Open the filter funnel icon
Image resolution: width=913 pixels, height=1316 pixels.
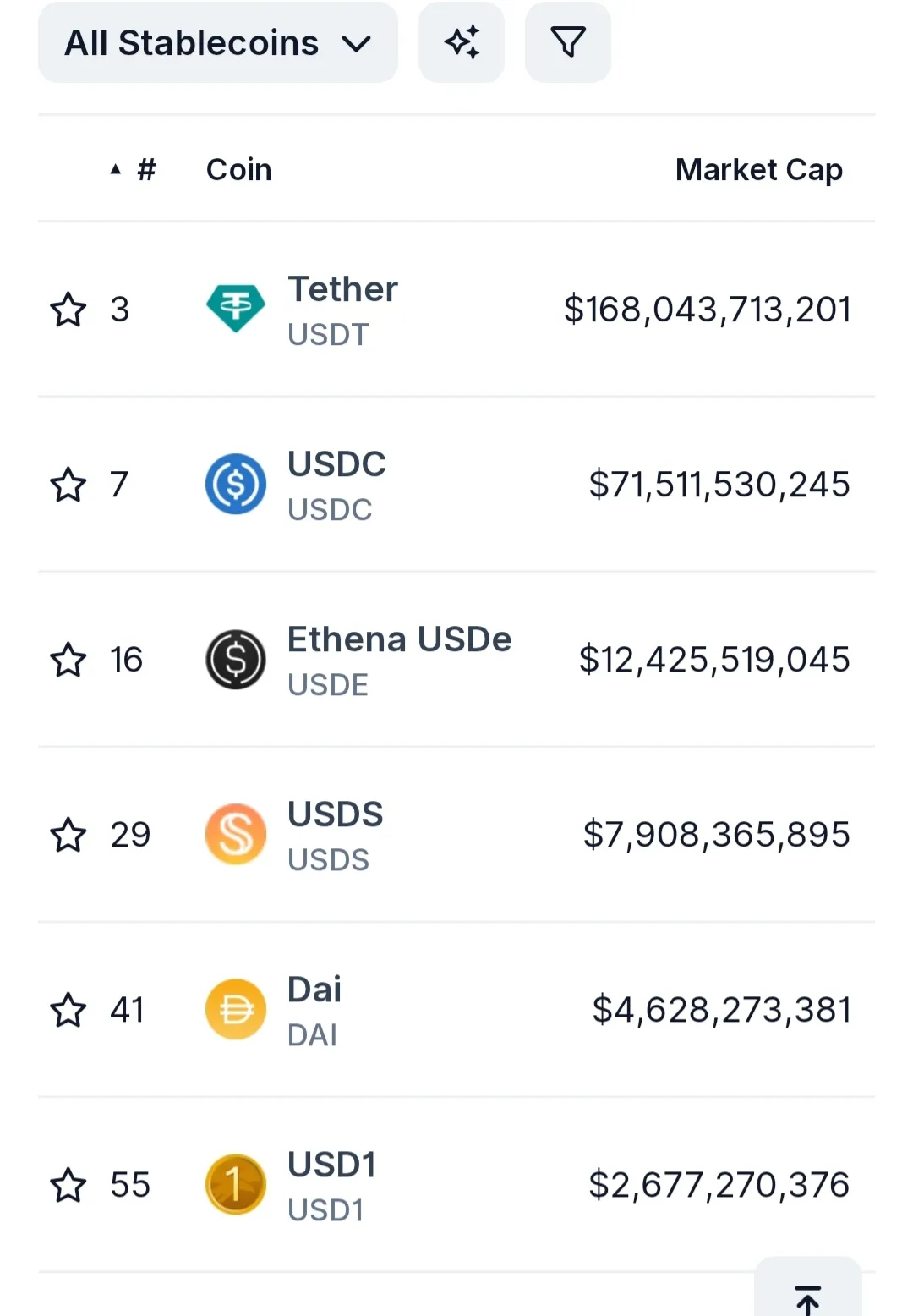[568, 42]
